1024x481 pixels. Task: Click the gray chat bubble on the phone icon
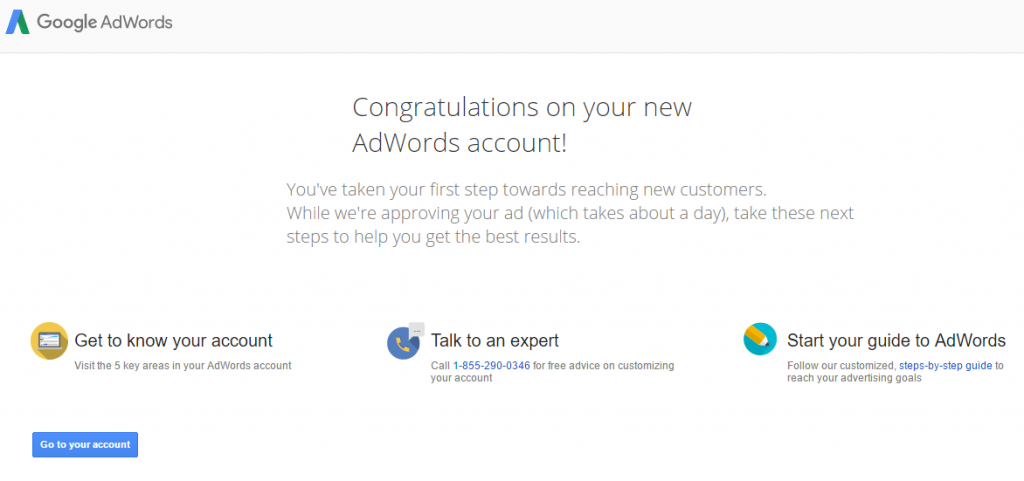click(x=417, y=330)
